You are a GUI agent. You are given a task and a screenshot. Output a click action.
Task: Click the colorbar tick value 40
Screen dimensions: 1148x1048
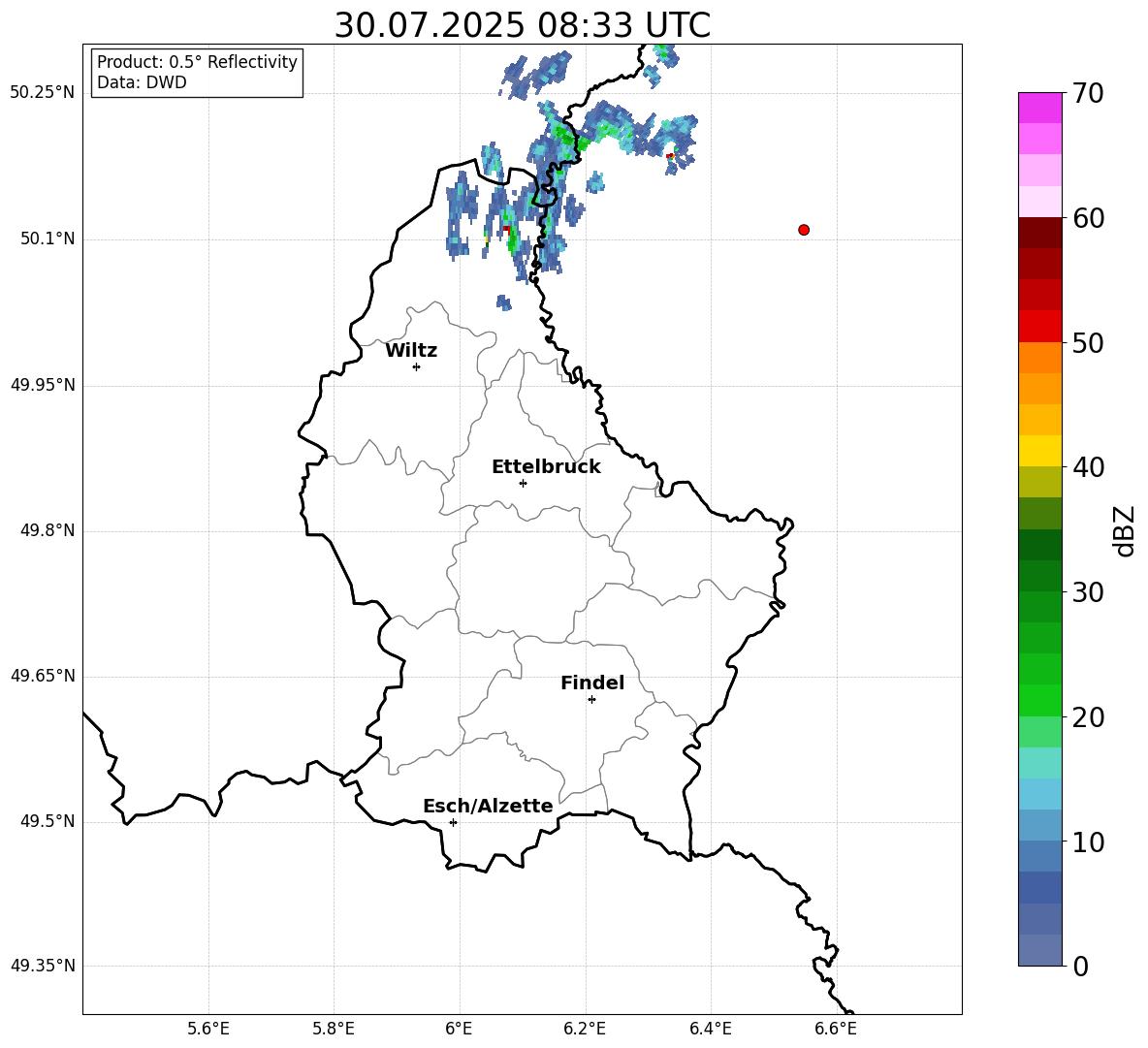[1088, 467]
